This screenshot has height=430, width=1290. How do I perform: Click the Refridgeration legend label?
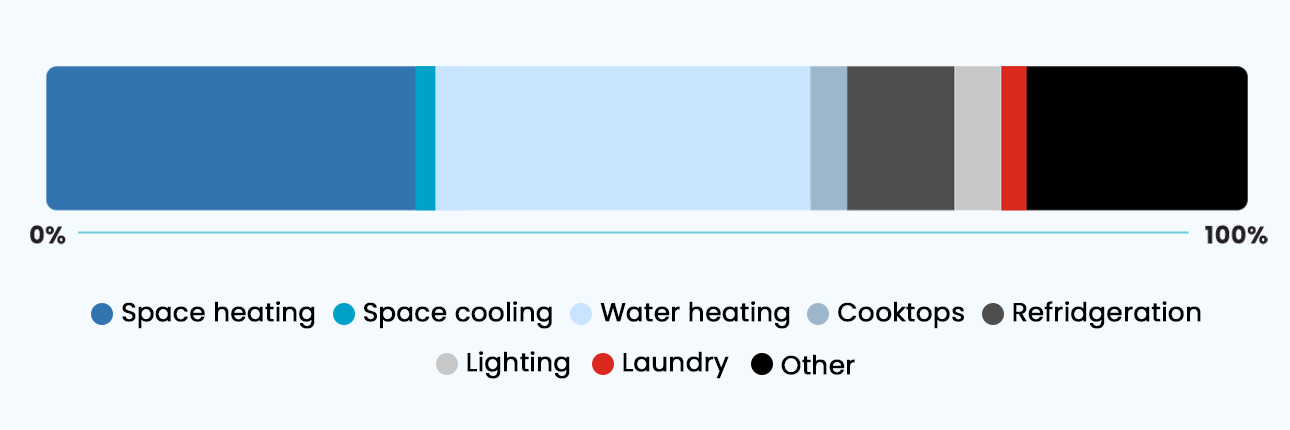(1106, 313)
